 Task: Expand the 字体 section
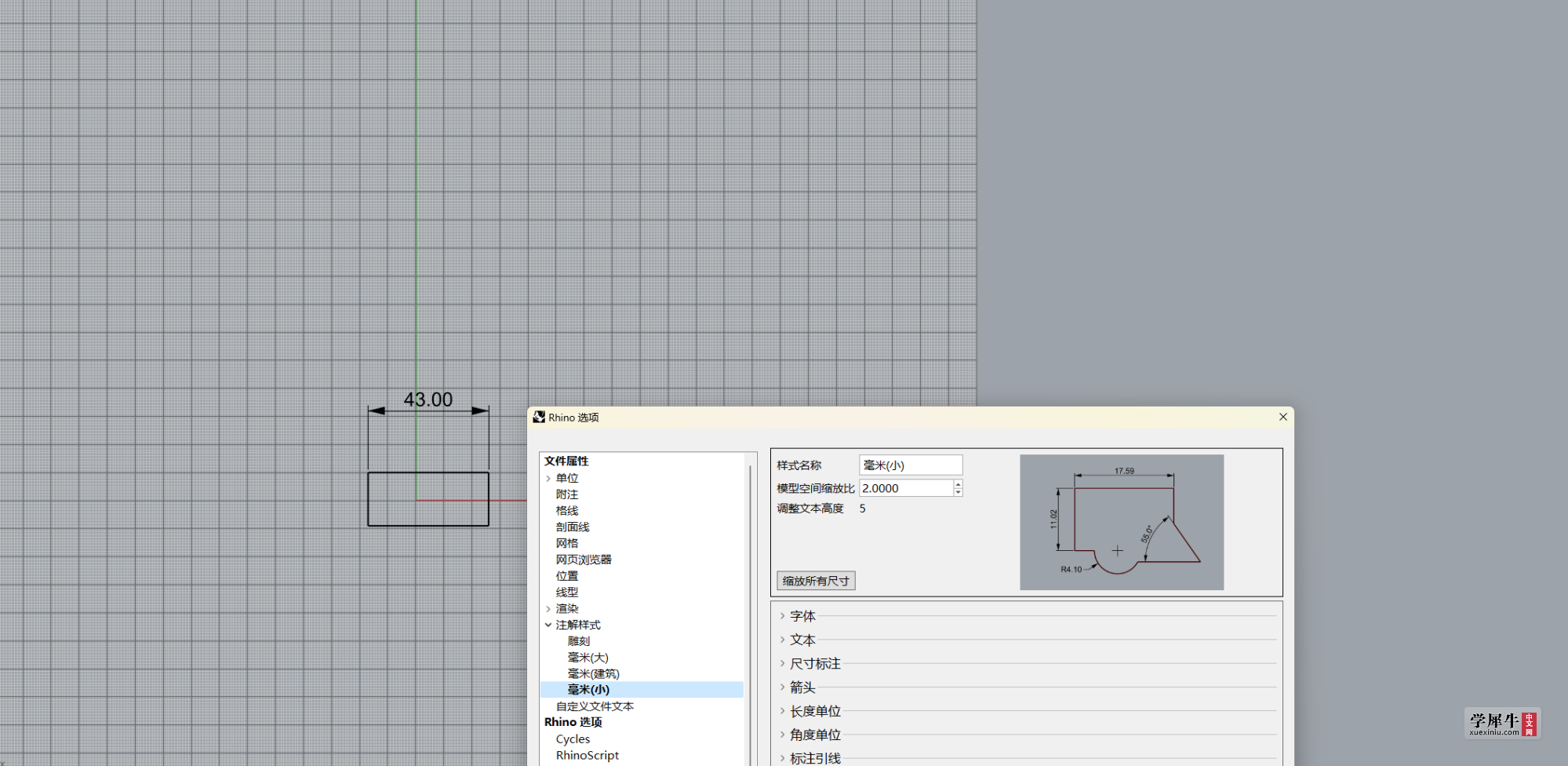(x=782, y=616)
